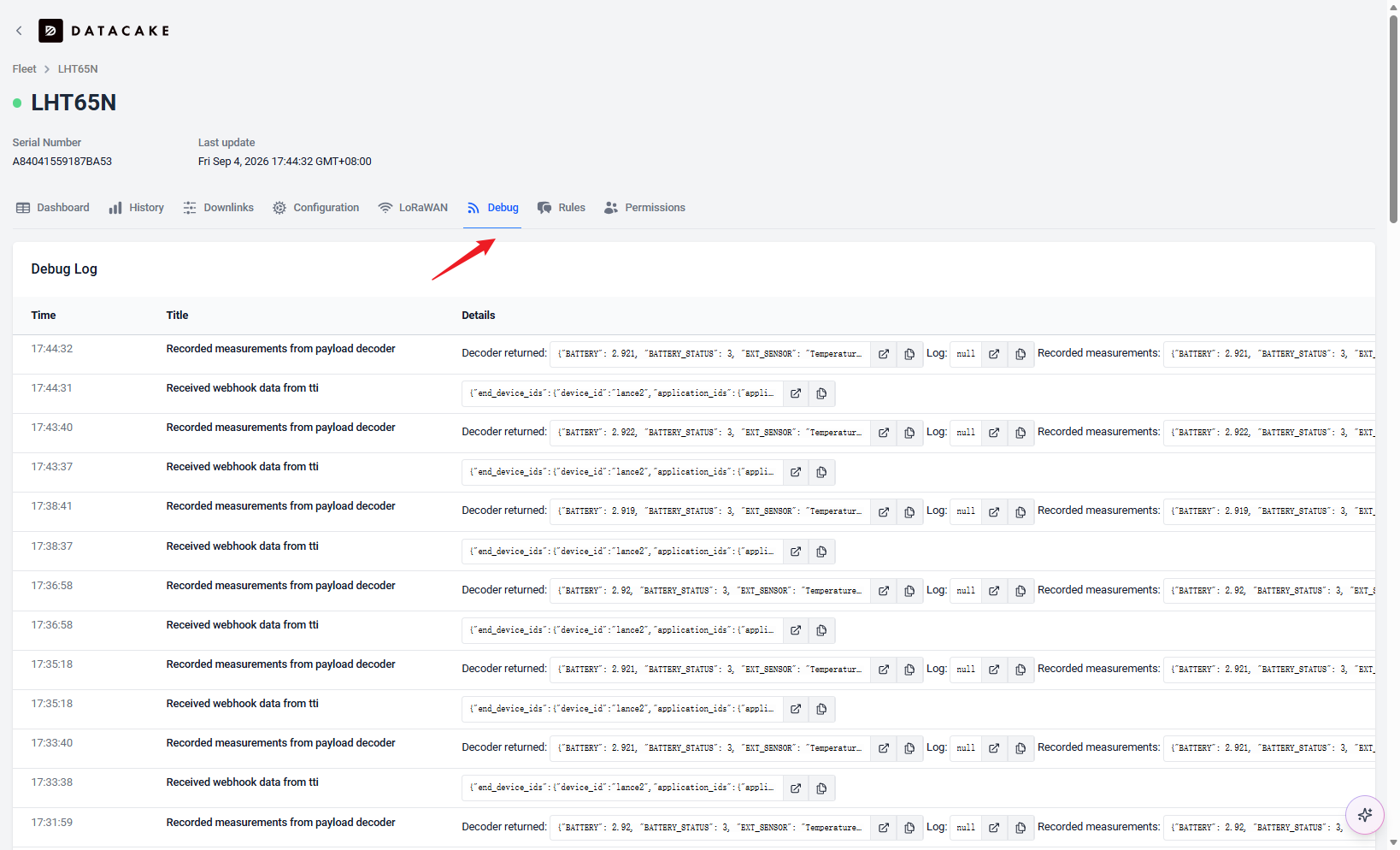Select the LoRaWAN tab
This screenshot has width=1400, height=850.
(414, 208)
